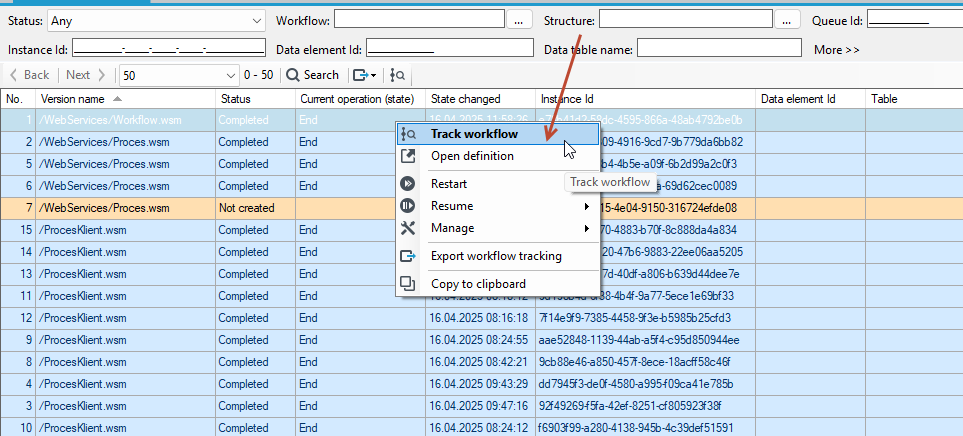The width and height of the screenshot is (963, 436).
Task: Click timestamp 16.04.2025 09:43:29
Action: [x=478, y=384]
